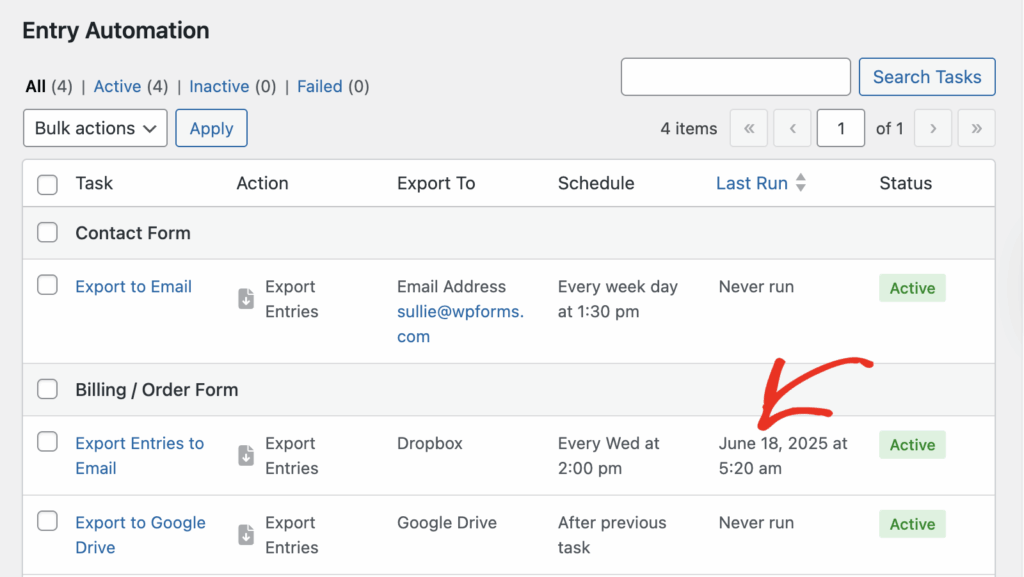Click the Export To column header

coord(436,183)
